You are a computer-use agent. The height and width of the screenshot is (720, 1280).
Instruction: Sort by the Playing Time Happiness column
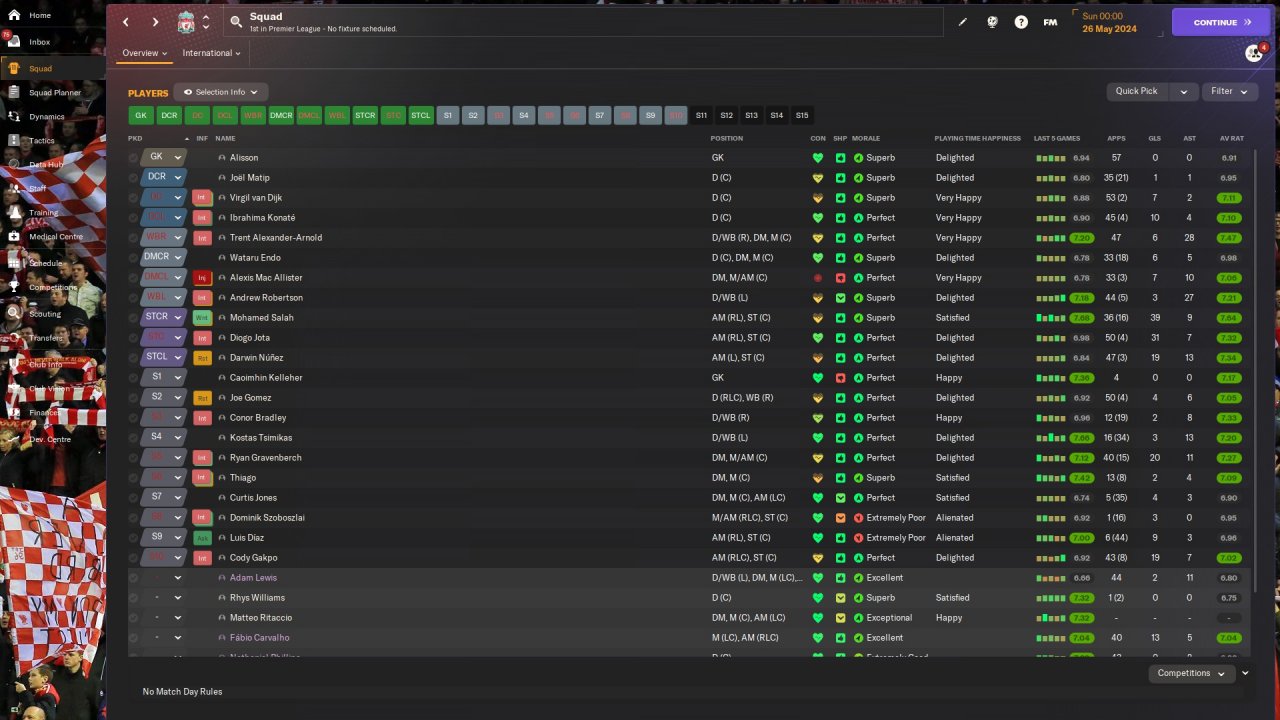point(977,138)
